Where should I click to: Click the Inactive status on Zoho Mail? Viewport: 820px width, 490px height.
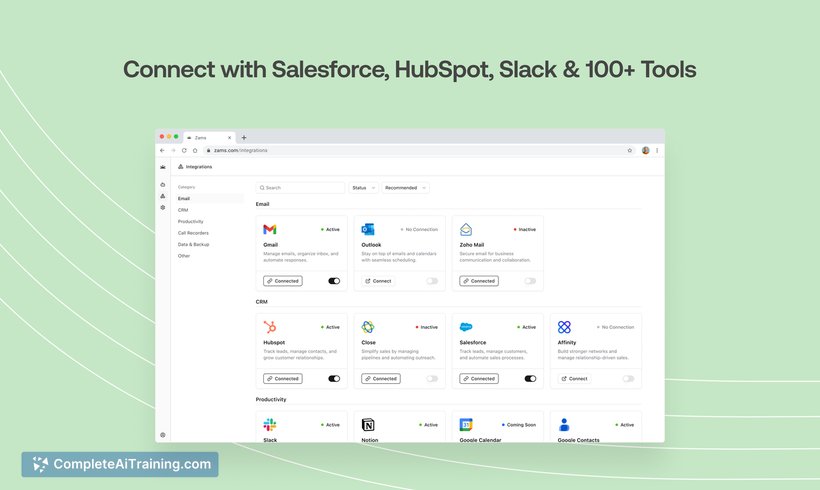[x=525, y=230]
